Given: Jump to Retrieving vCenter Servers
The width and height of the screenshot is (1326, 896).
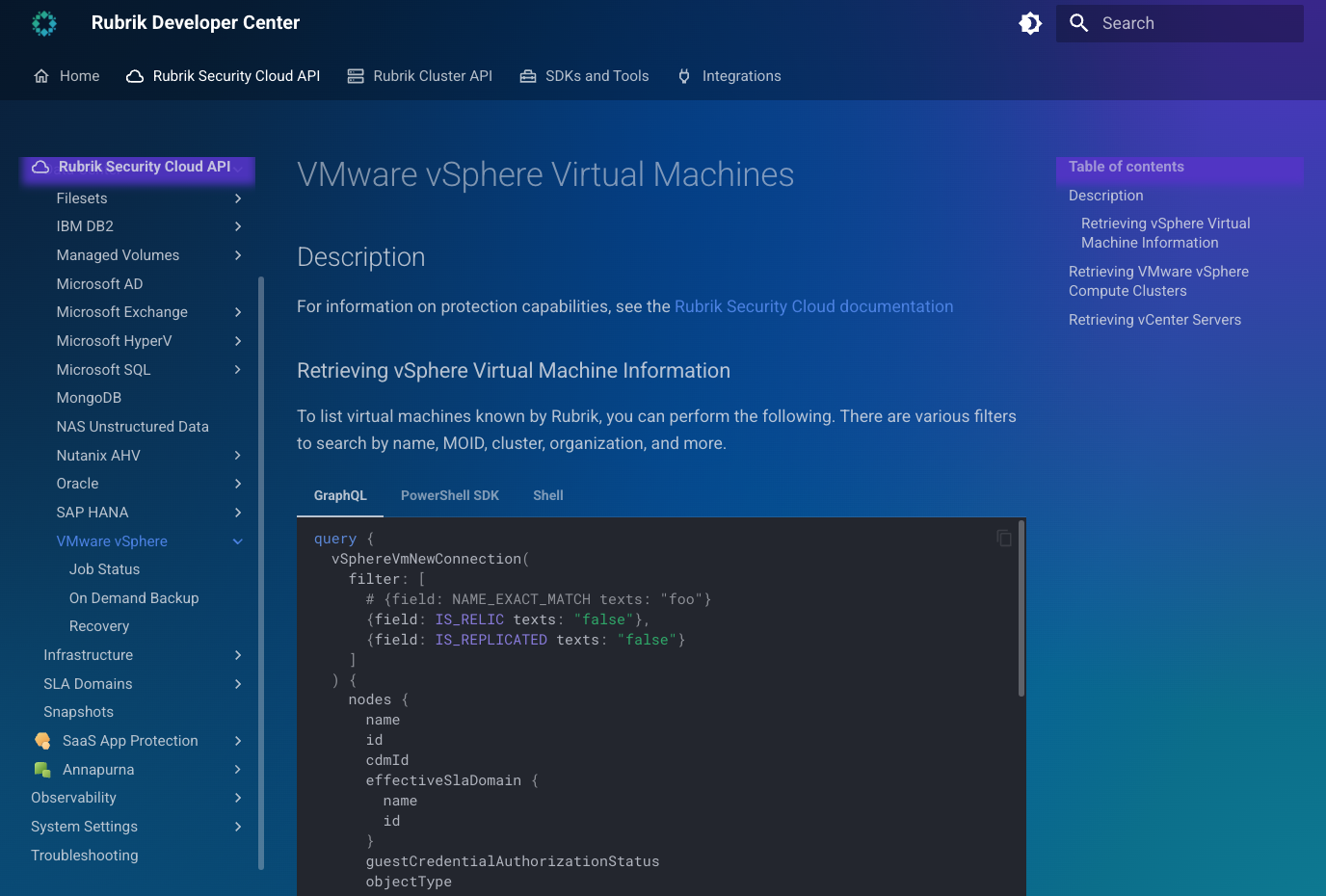Looking at the screenshot, I should [x=1154, y=320].
